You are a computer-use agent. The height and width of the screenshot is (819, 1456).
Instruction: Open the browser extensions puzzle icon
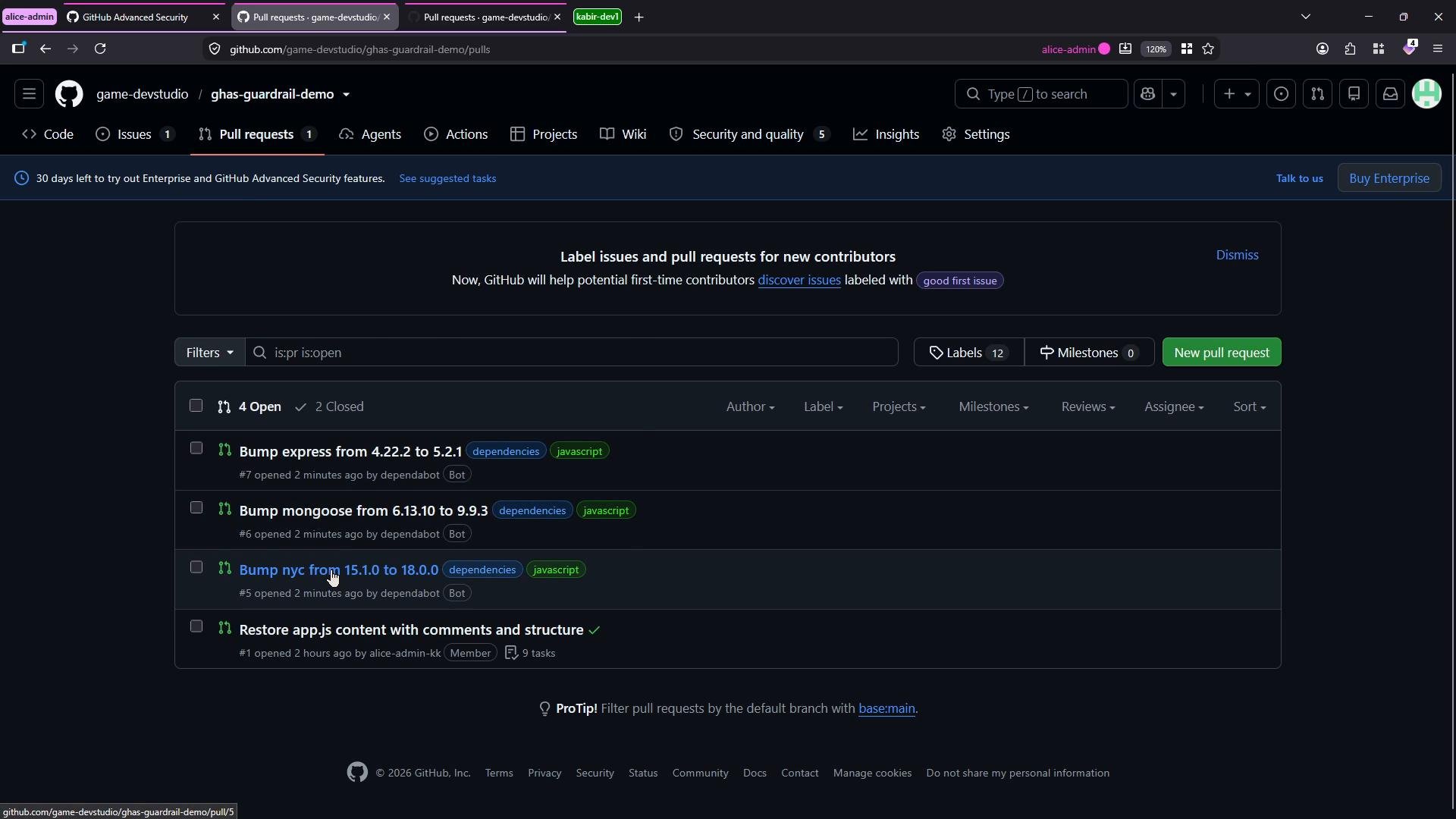pos(1351,49)
